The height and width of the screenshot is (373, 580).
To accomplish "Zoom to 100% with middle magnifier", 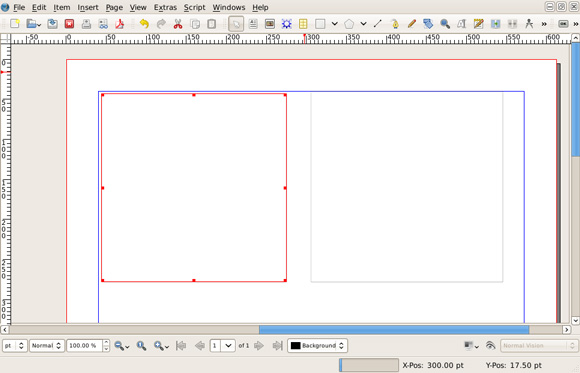I will pyautogui.click(x=141, y=346).
